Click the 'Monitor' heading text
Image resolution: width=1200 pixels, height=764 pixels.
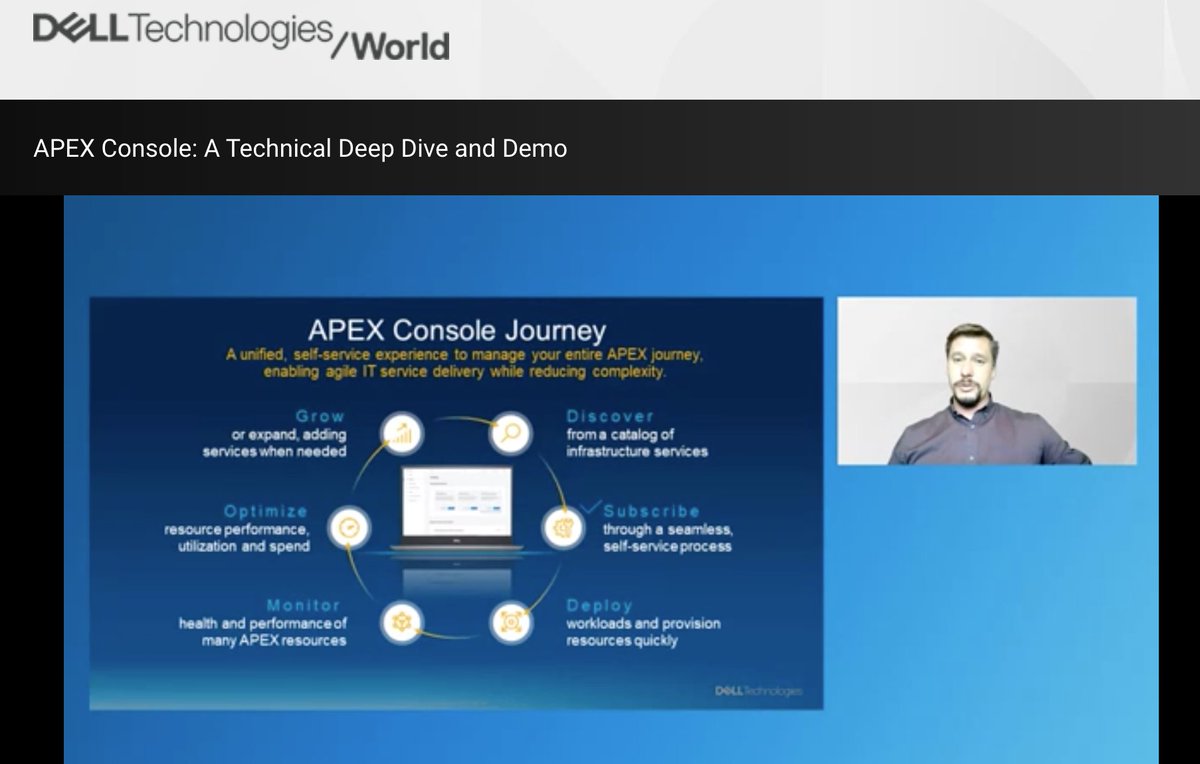tap(303, 605)
